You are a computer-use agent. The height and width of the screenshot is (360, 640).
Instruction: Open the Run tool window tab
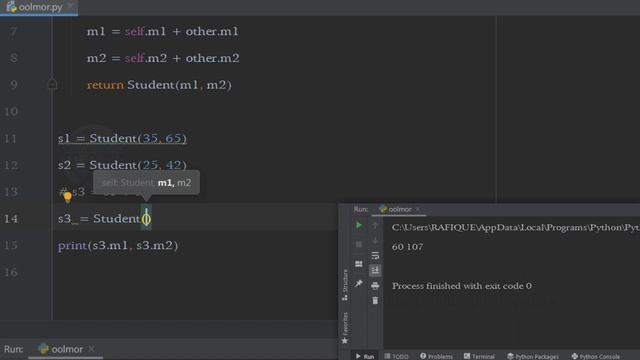point(364,356)
